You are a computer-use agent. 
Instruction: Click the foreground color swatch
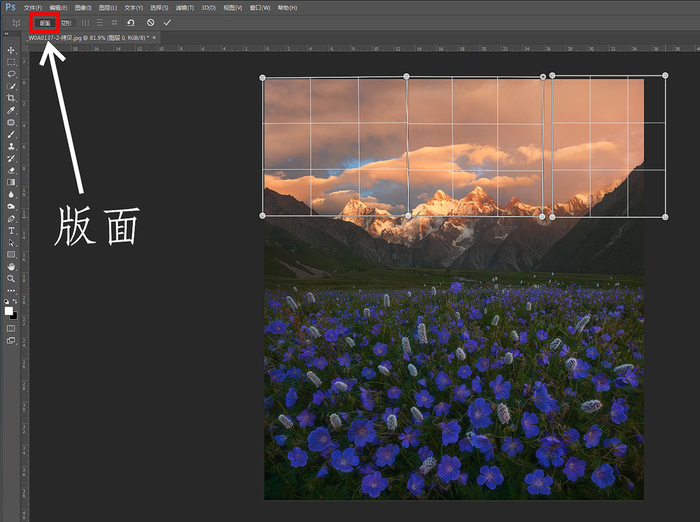[x=9, y=310]
